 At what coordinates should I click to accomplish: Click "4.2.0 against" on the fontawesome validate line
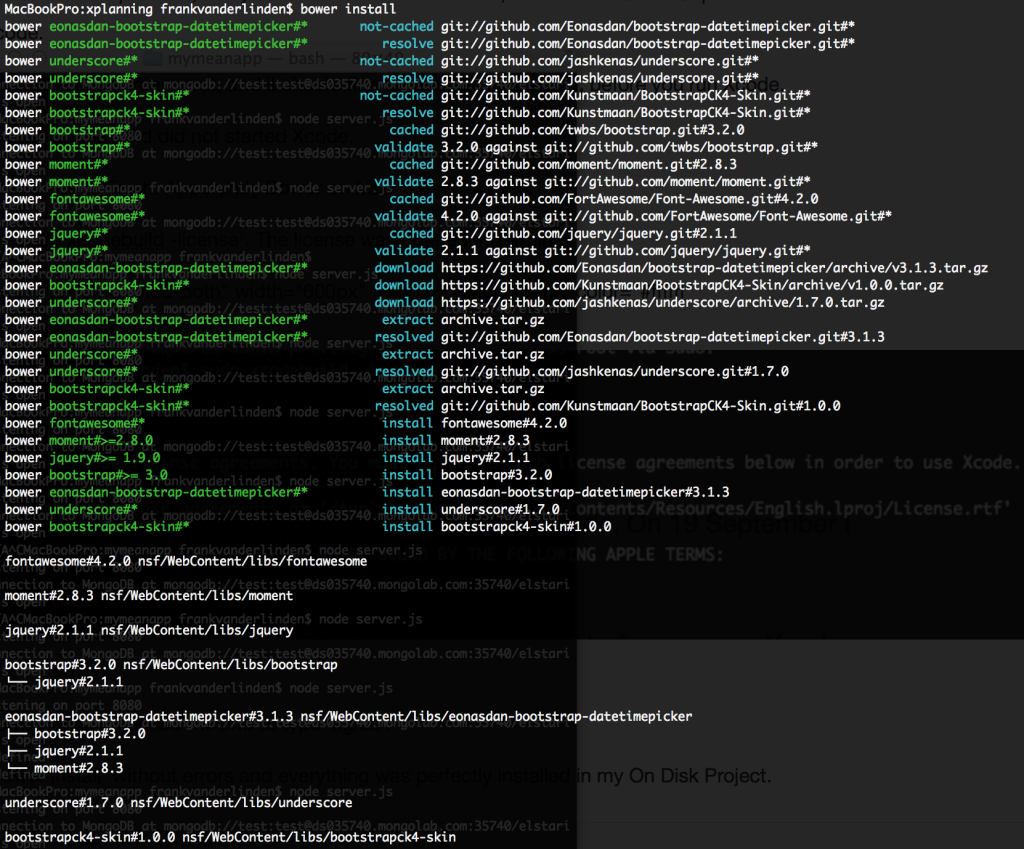pyautogui.click(x=489, y=217)
